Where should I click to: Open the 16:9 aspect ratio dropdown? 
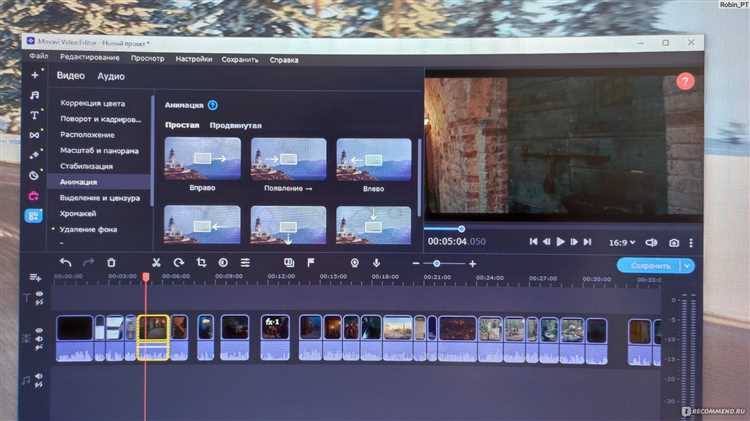tap(622, 242)
